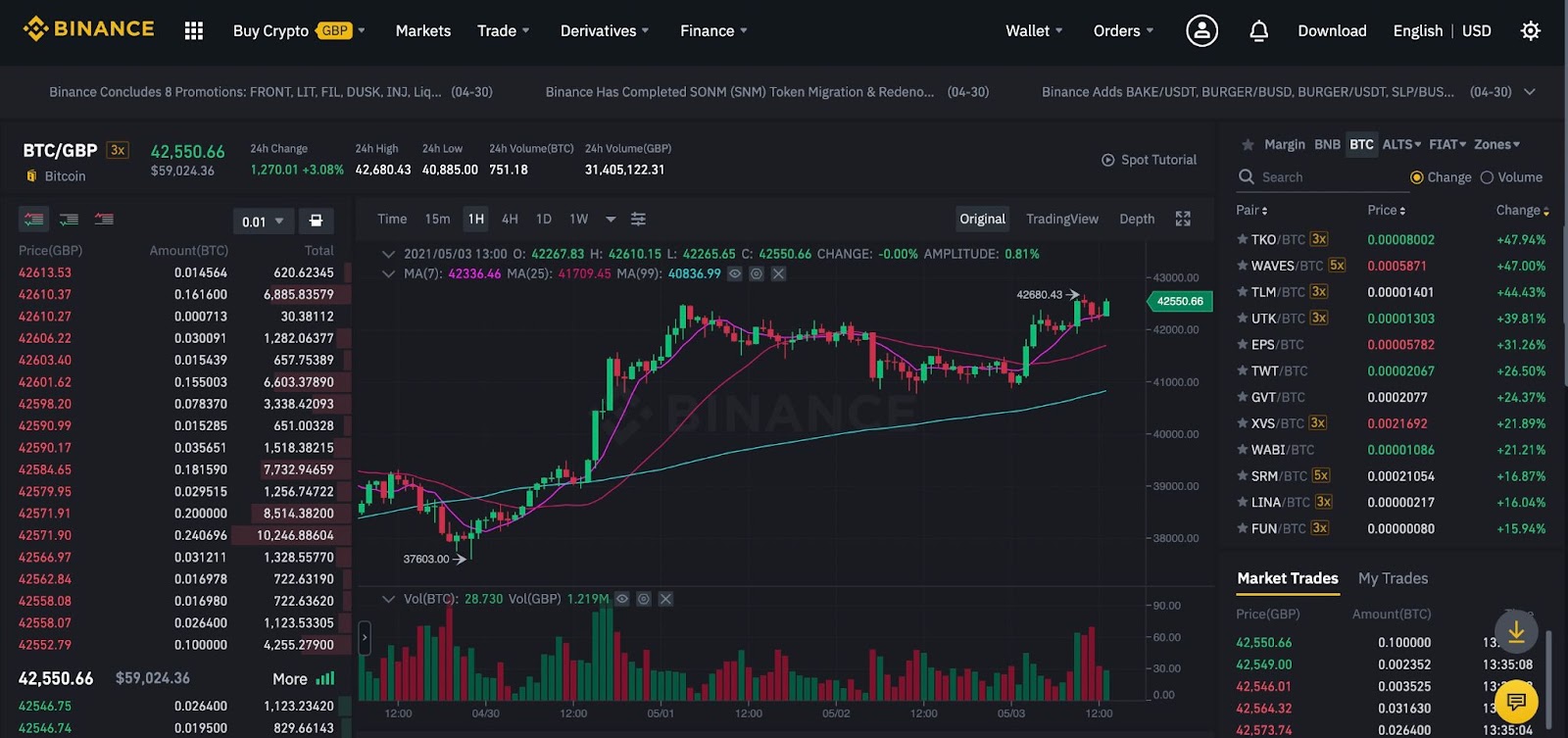This screenshot has width=1568, height=738.
Task: Click the Favorites star tab beside Margin
Action: pyautogui.click(x=1248, y=145)
